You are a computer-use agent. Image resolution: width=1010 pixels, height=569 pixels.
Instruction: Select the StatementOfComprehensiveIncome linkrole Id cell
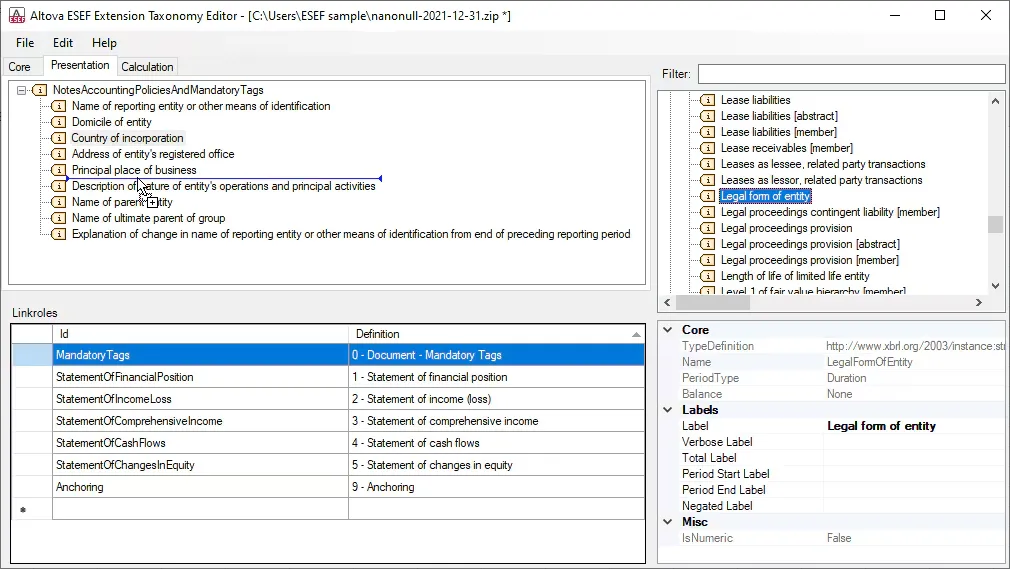tap(200, 421)
